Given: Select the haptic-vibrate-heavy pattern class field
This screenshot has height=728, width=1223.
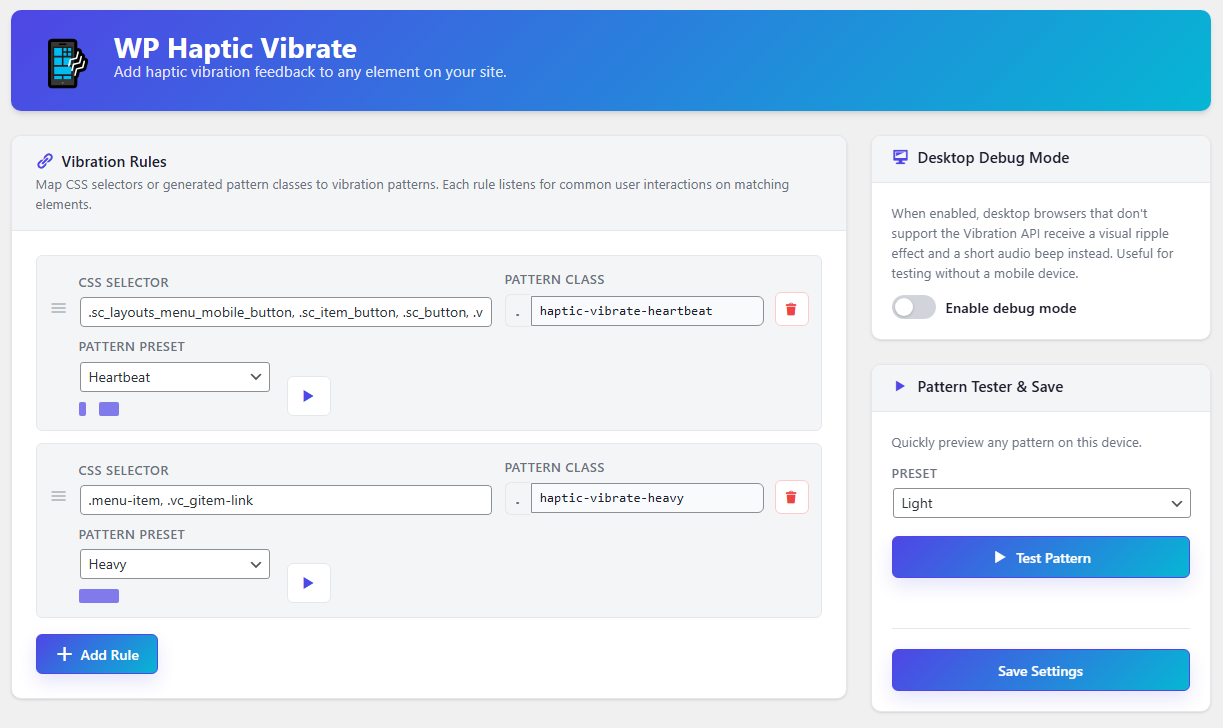Looking at the screenshot, I should (646, 497).
